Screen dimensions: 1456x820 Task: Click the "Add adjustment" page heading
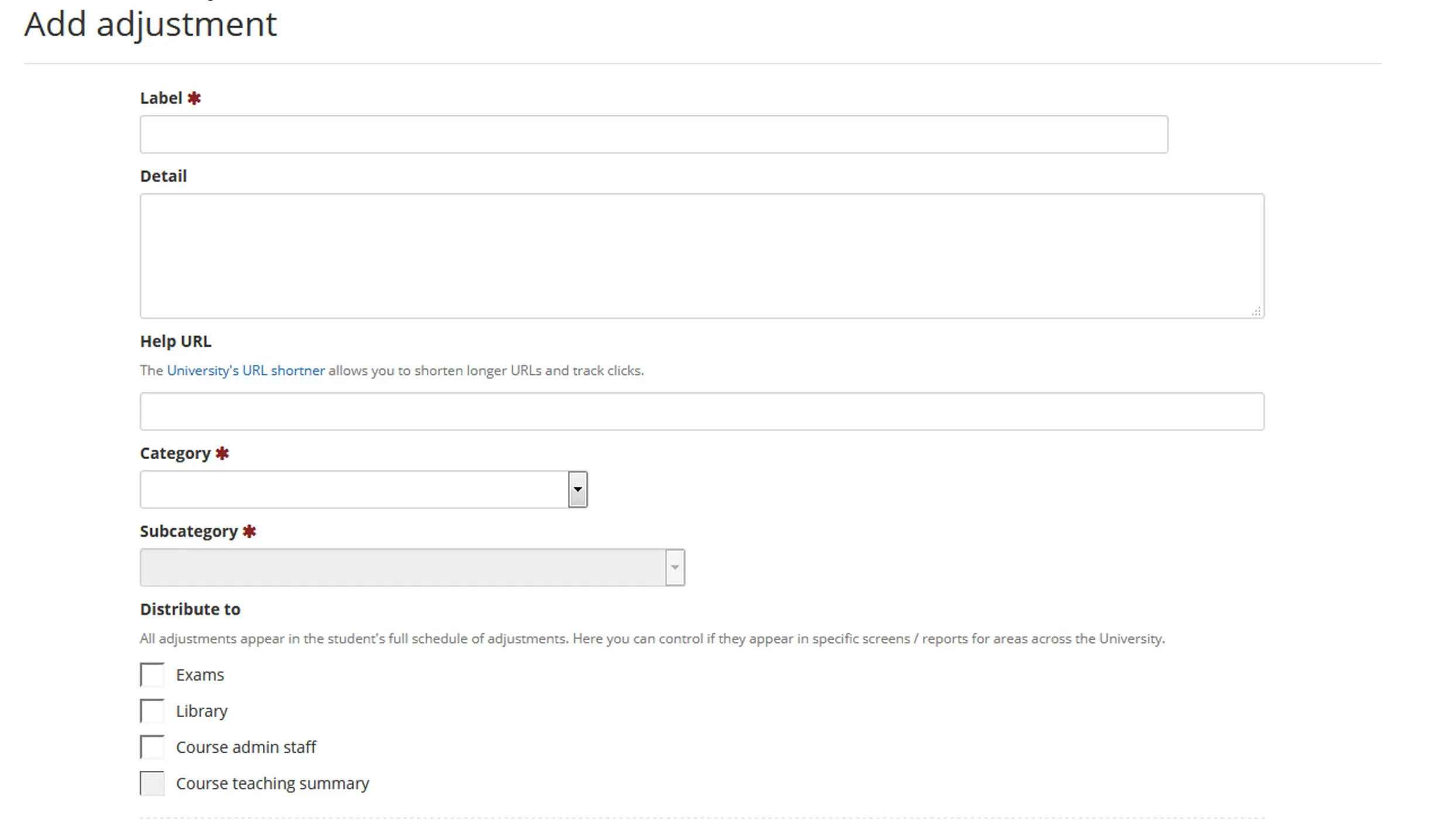pos(150,25)
